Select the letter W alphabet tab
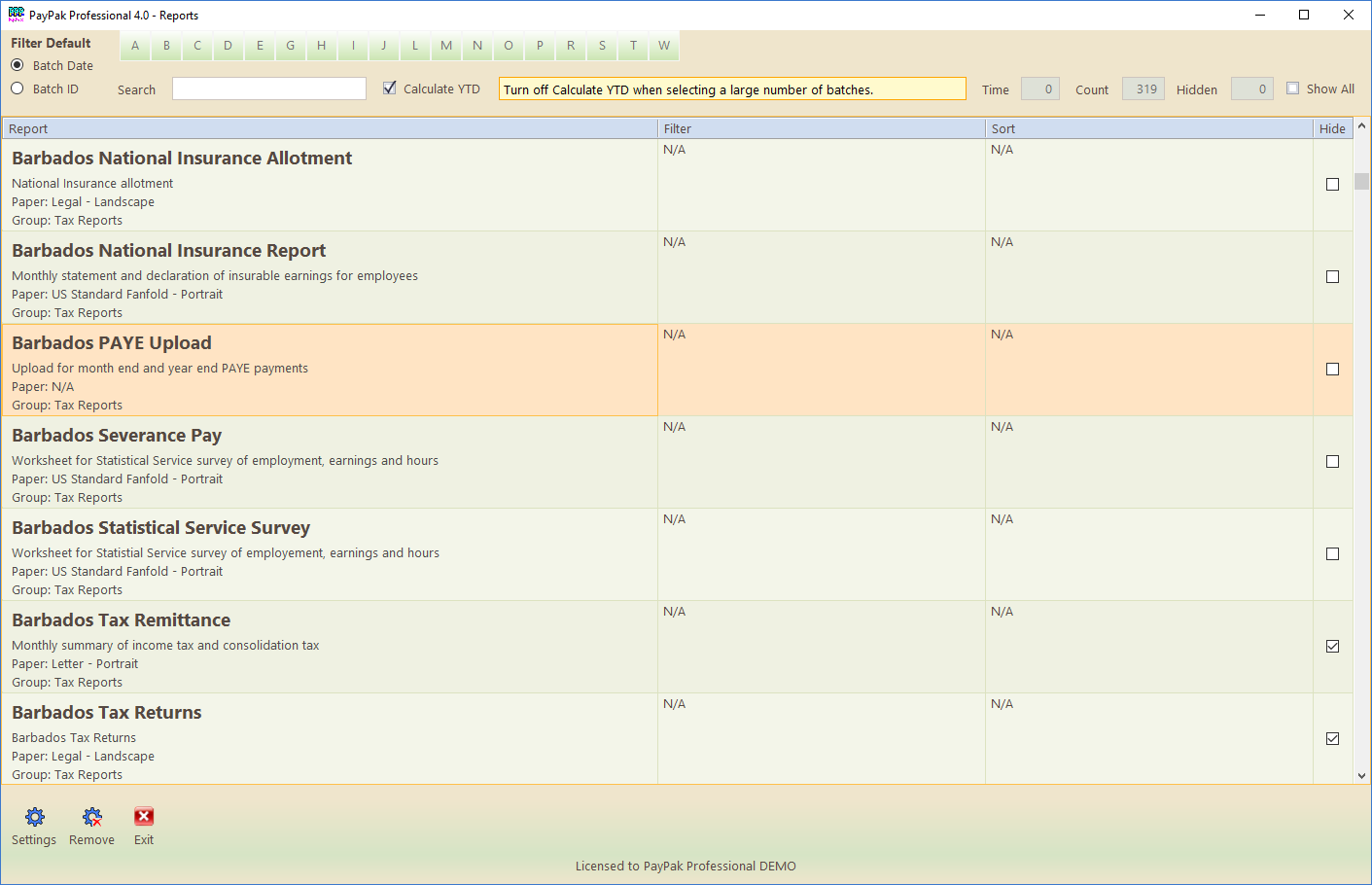The image size is (1372, 885). click(x=663, y=46)
